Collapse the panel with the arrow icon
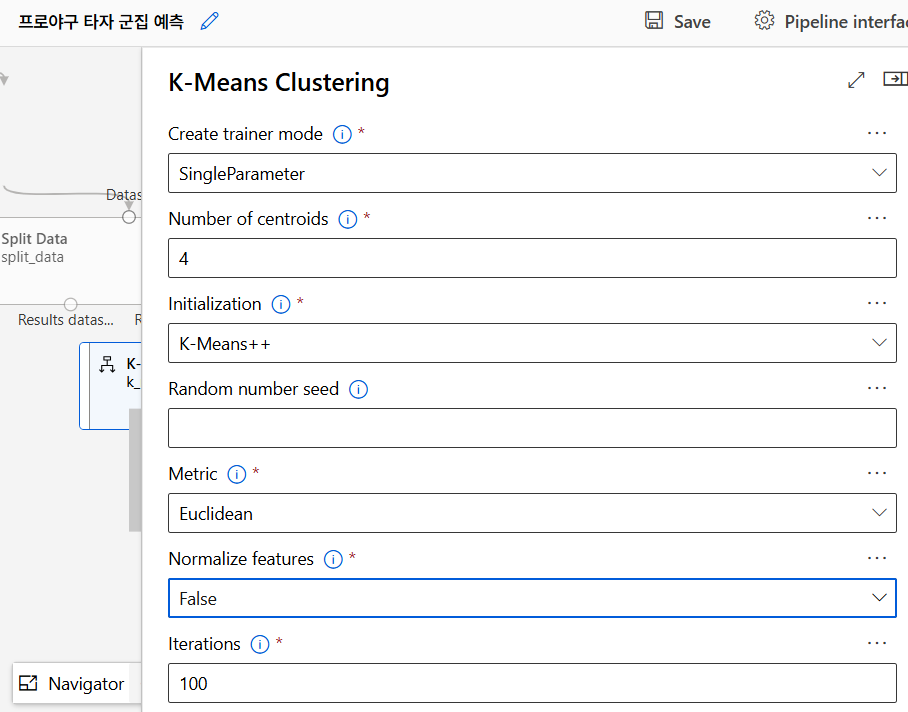The width and height of the screenshot is (908, 712). (x=895, y=80)
